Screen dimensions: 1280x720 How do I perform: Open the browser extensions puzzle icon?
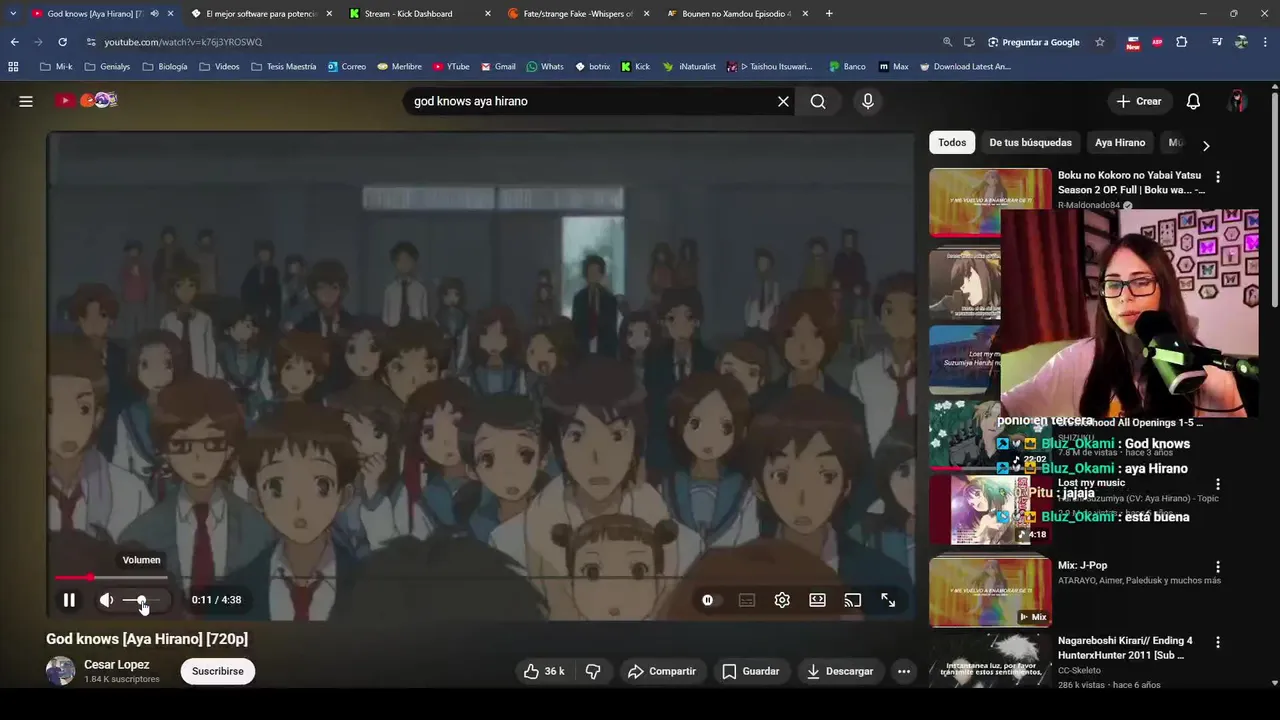[x=1182, y=42]
